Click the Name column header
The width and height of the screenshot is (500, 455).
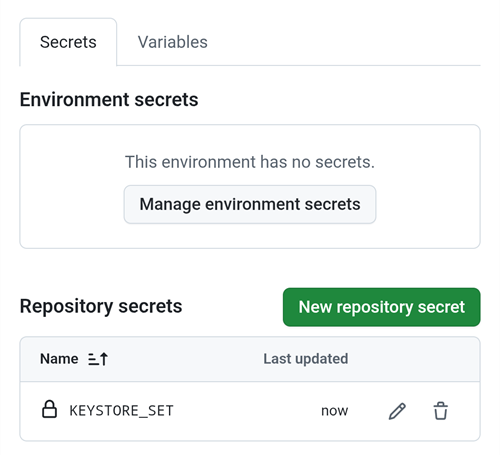pos(59,359)
